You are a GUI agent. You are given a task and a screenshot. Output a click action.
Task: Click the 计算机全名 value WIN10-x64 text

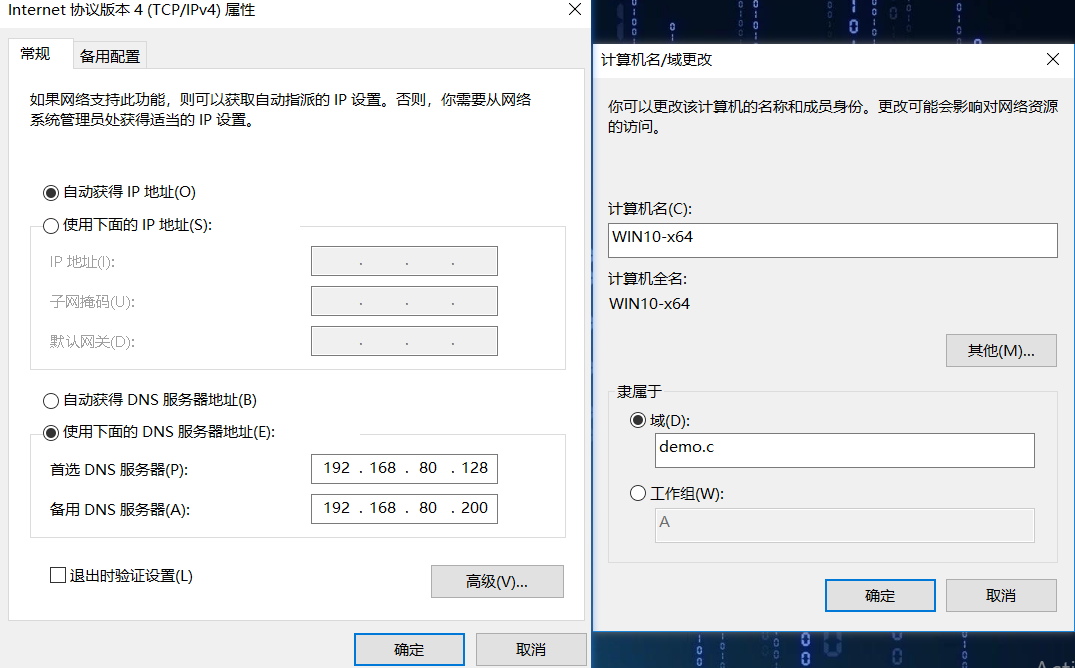(x=649, y=304)
